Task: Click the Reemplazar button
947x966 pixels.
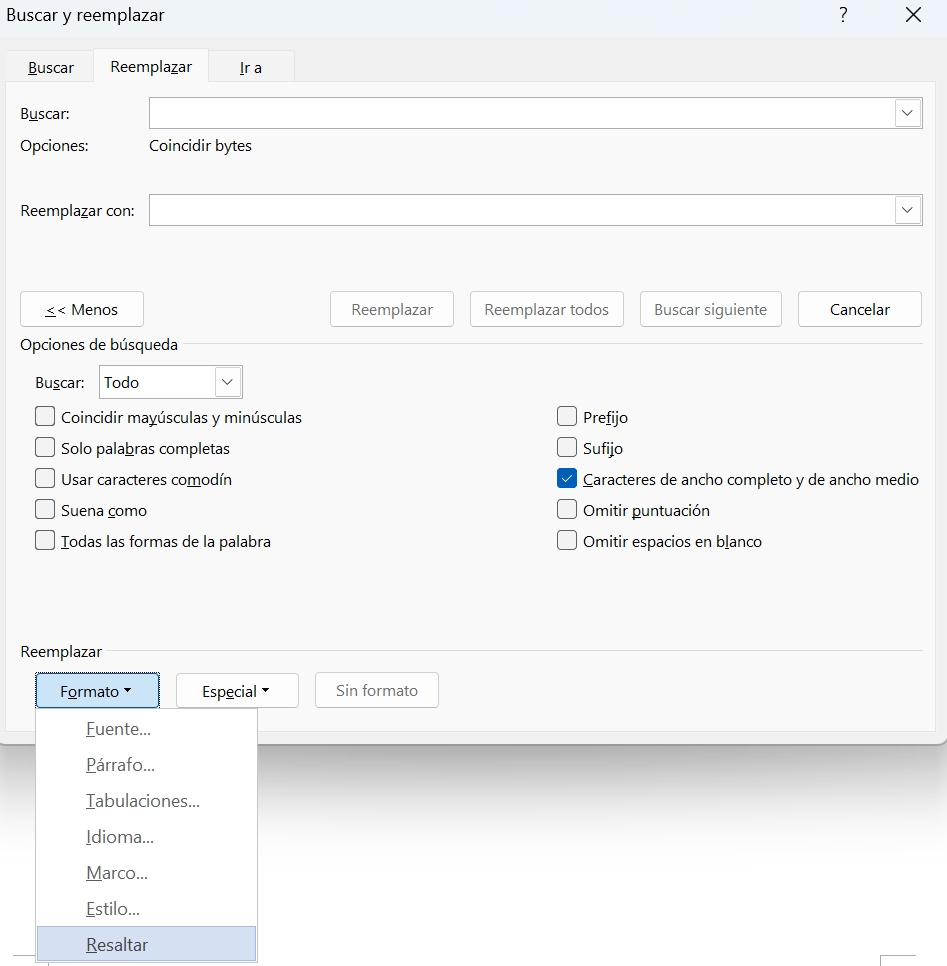Action: coord(392,309)
